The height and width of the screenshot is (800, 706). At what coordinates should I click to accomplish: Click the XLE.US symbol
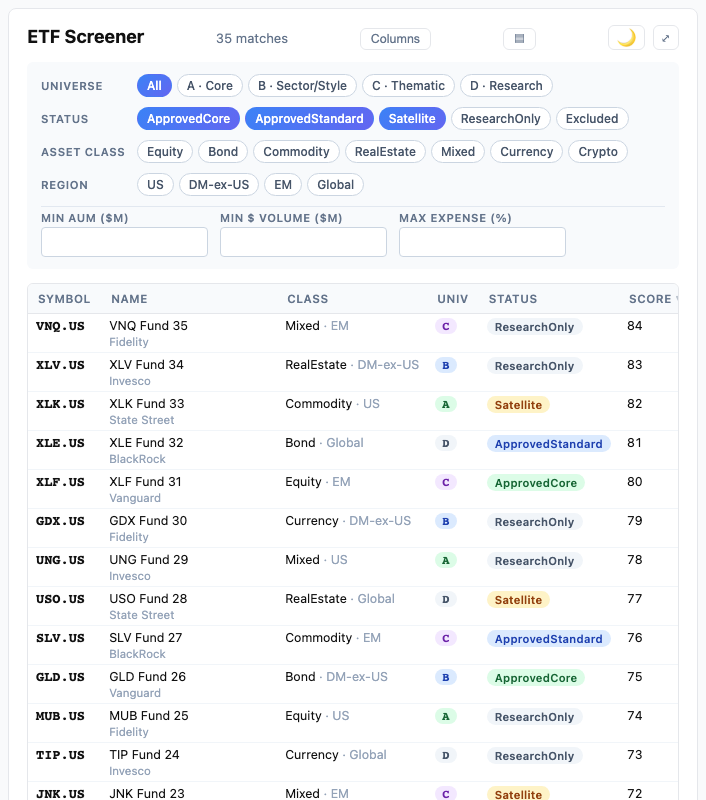pos(60,443)
